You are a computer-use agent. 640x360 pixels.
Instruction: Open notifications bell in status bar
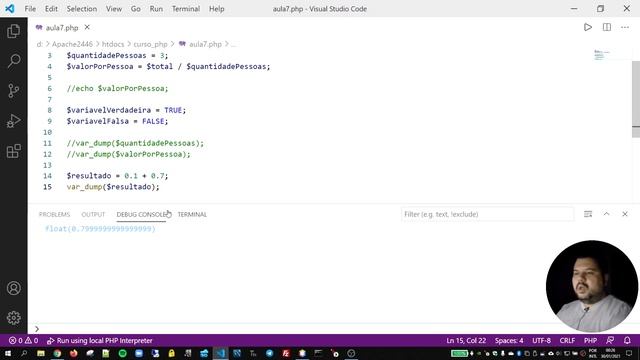627,340
